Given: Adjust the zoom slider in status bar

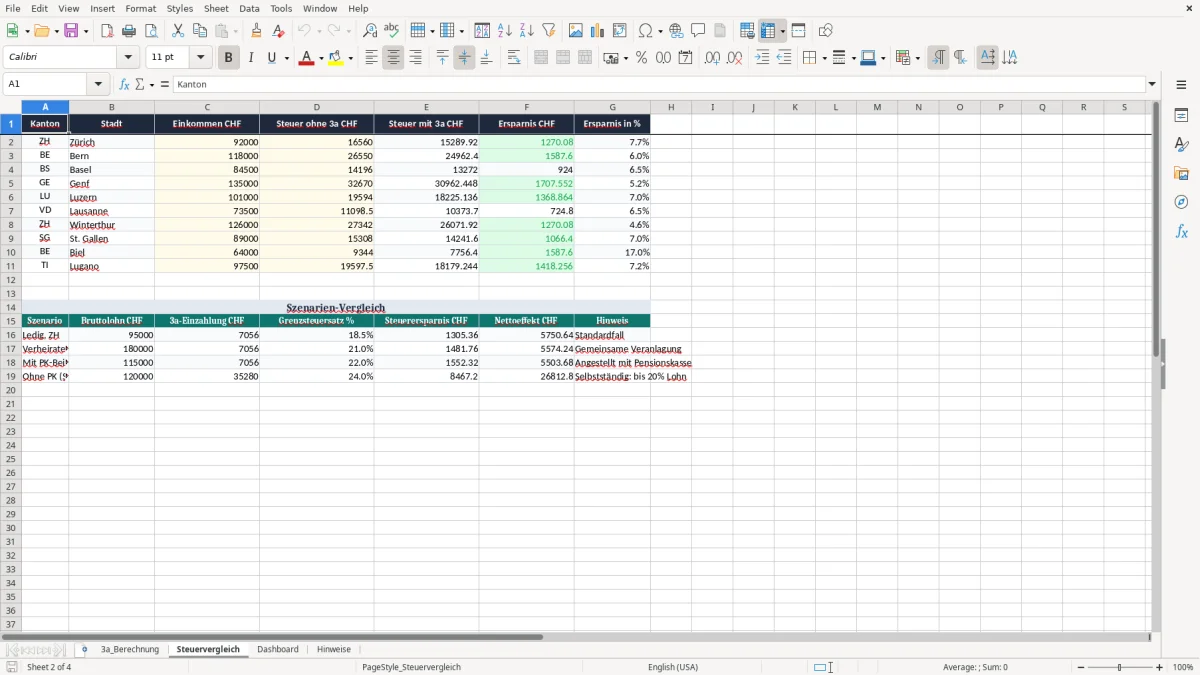Looking at the screenshot, I should 1119,667.
